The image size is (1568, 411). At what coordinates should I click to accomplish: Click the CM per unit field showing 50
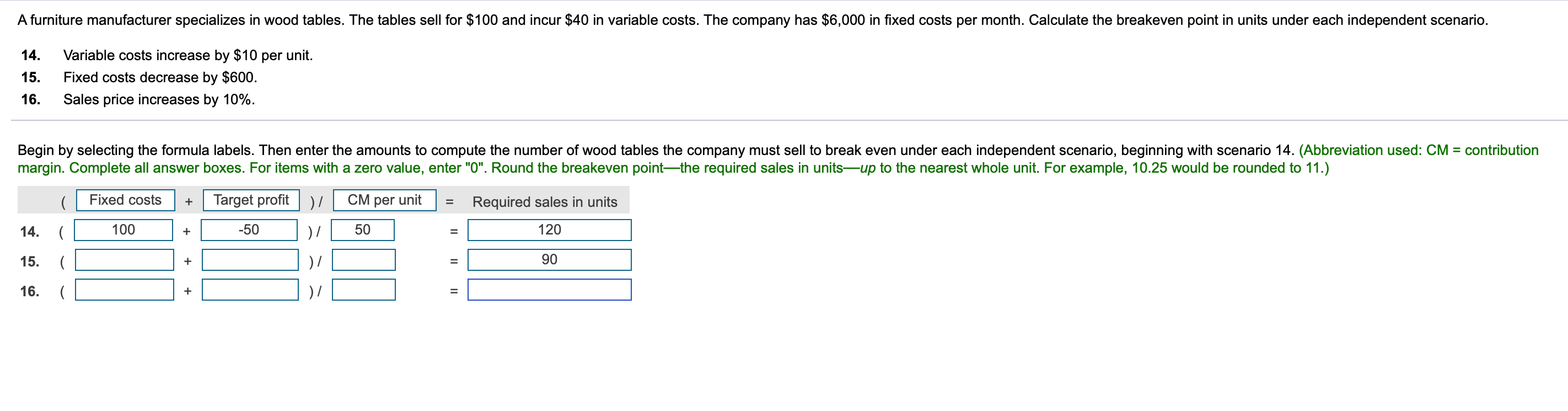(362, 229)
